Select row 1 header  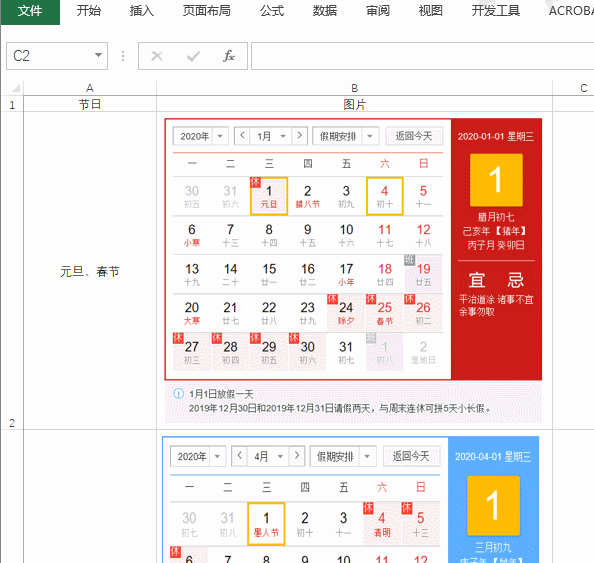click(x=12, y=104)
